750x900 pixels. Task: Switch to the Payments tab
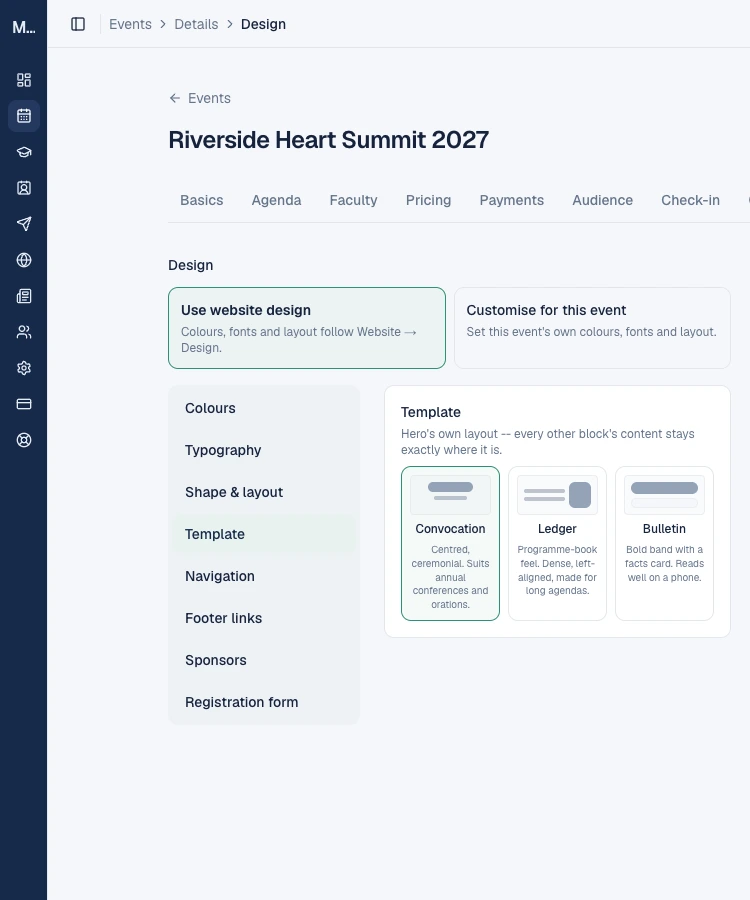[x=511, y=200]
